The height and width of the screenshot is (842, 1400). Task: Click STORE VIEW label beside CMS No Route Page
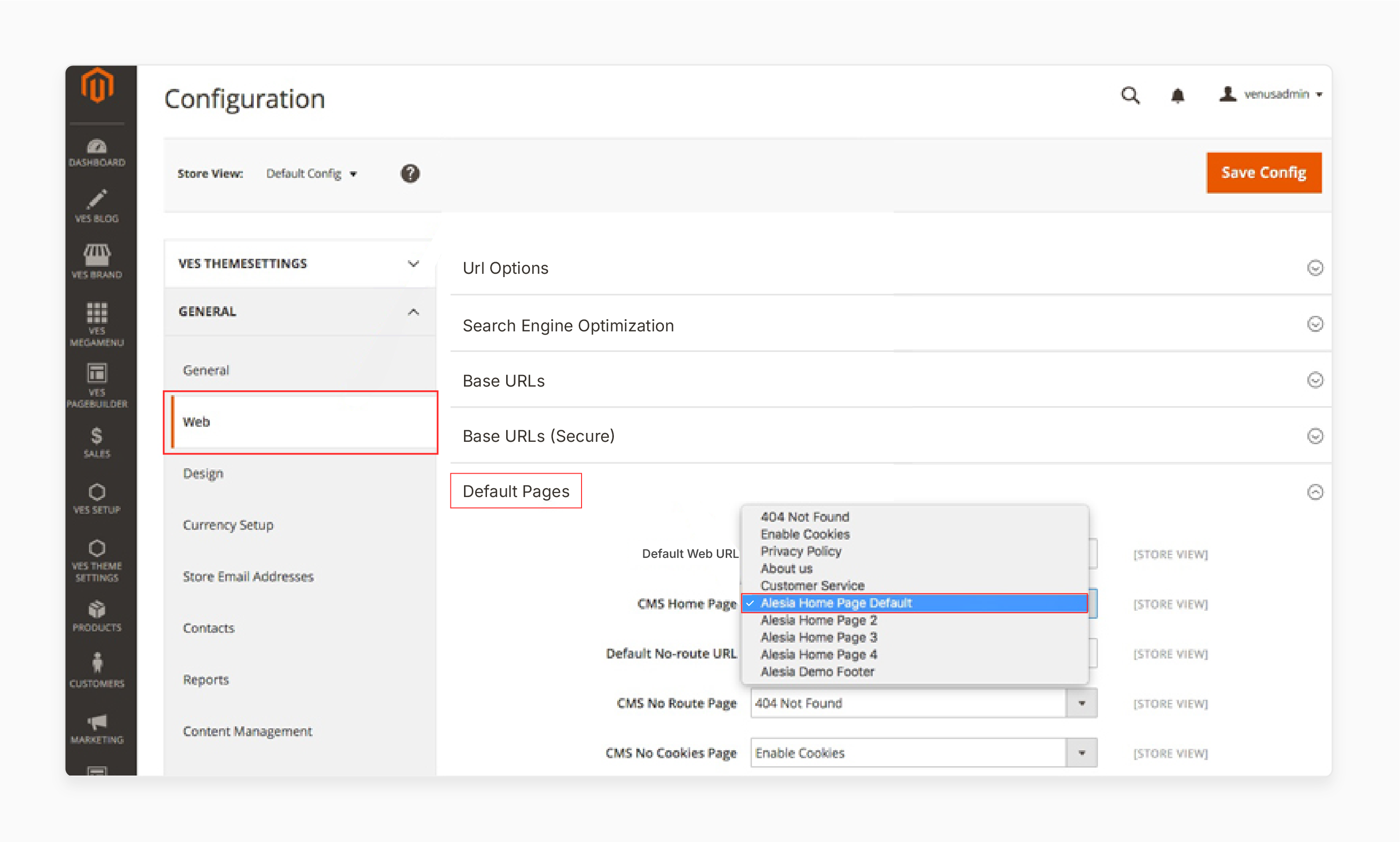(1170, 703)
